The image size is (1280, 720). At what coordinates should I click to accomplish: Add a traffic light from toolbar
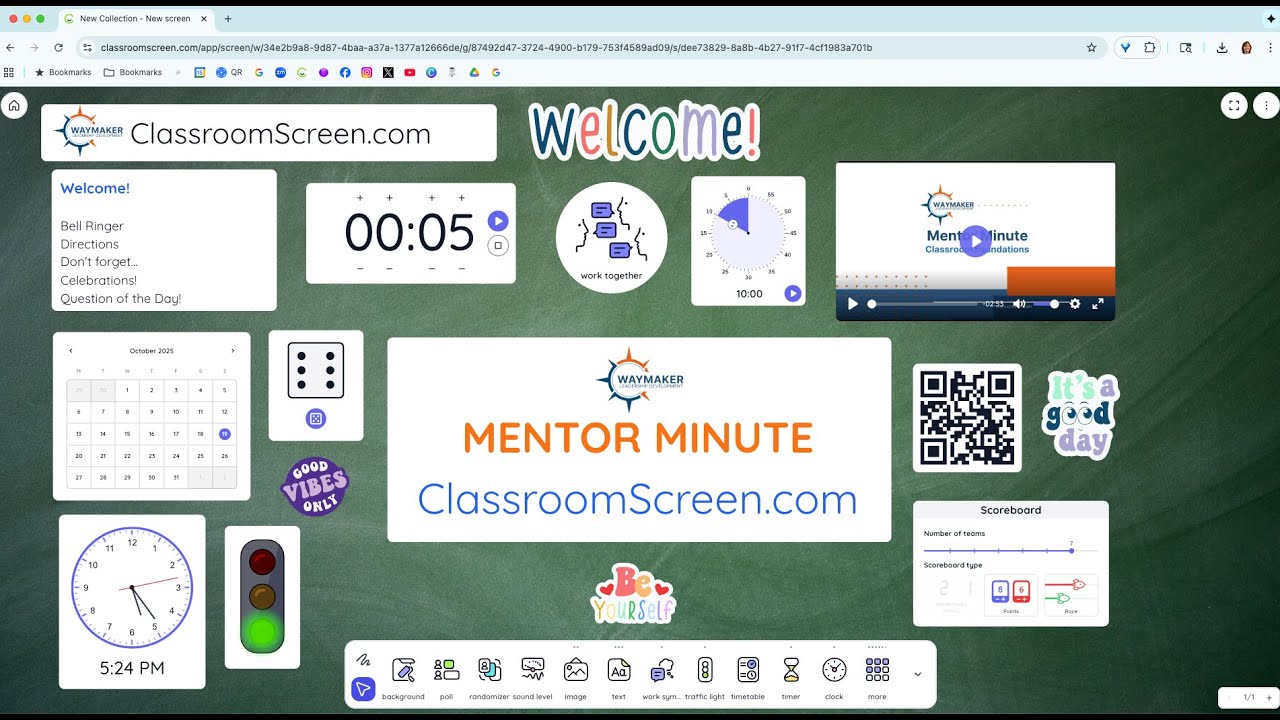coord(705,679)
